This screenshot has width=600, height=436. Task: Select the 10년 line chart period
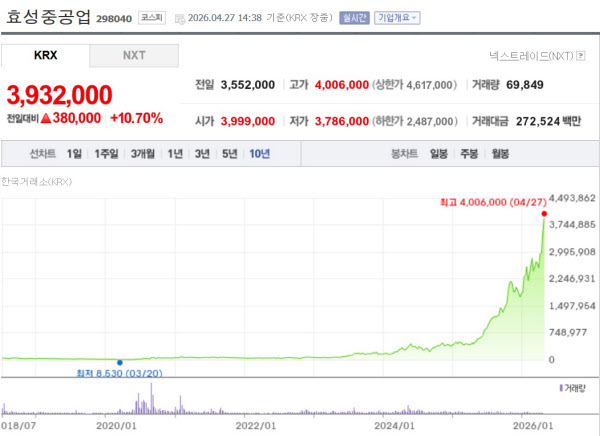point(259,154)
